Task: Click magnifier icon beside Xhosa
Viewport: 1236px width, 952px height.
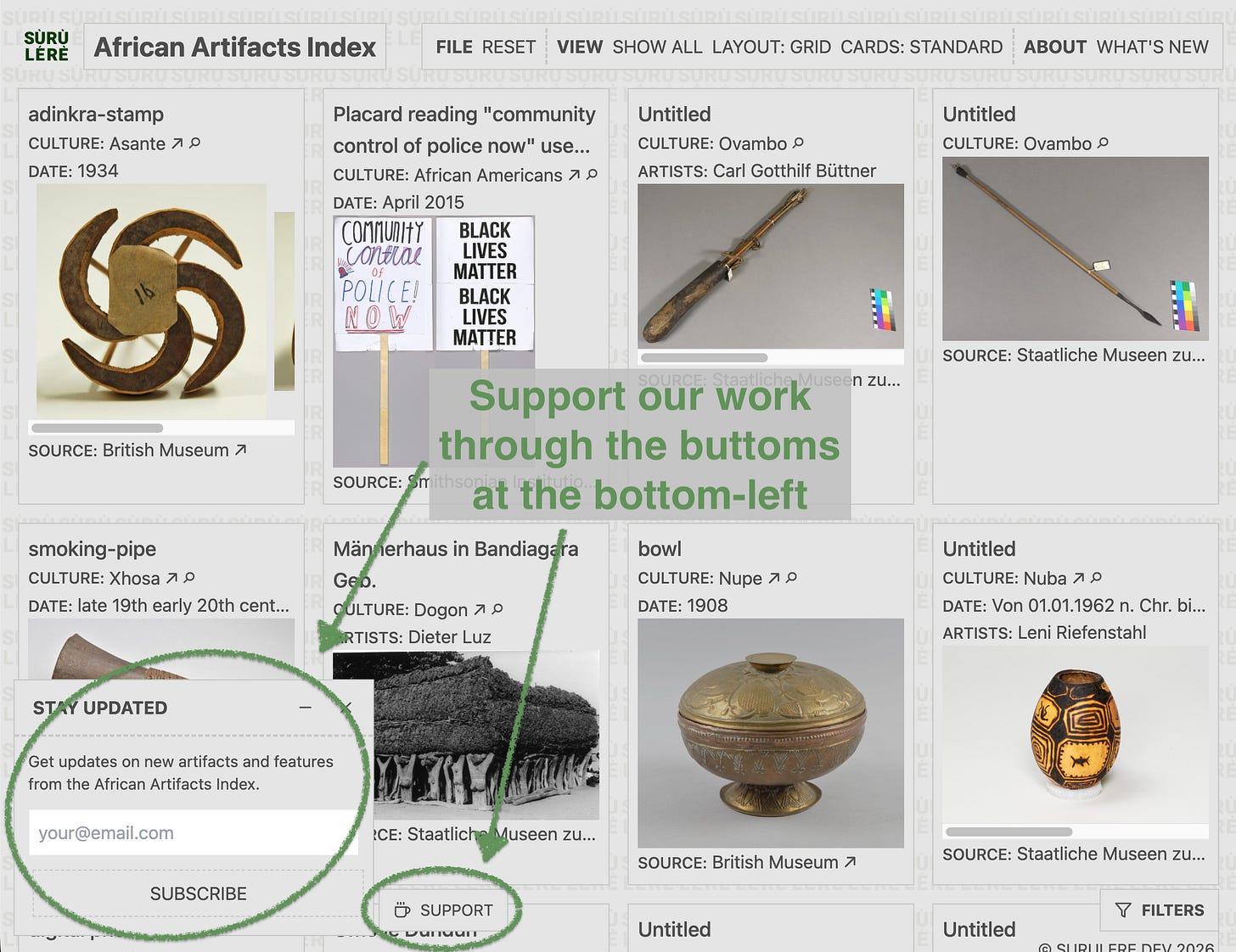Action: click(189, 578)
